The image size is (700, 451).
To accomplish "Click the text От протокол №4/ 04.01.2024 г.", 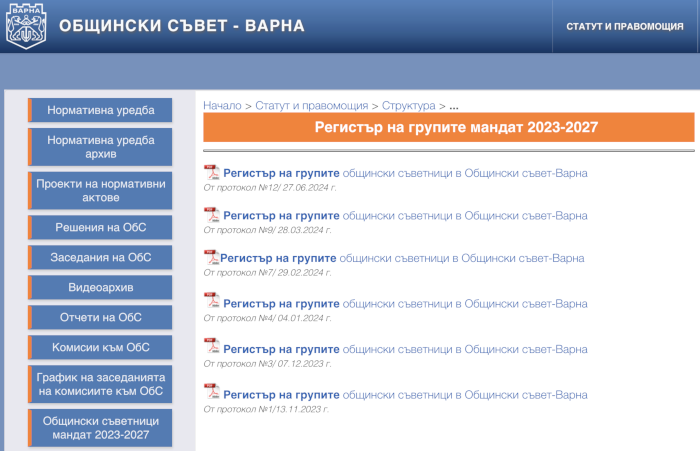I will [267, 318].
